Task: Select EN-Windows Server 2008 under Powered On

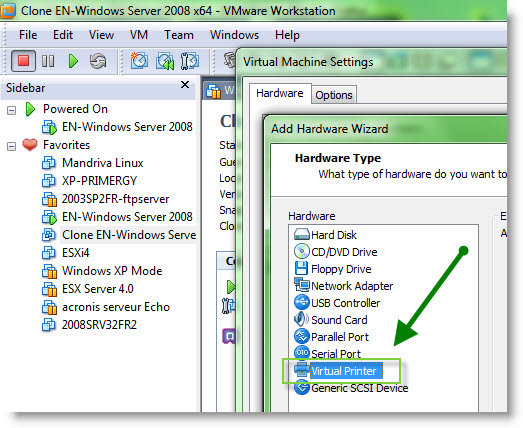Action: [127, 127]
